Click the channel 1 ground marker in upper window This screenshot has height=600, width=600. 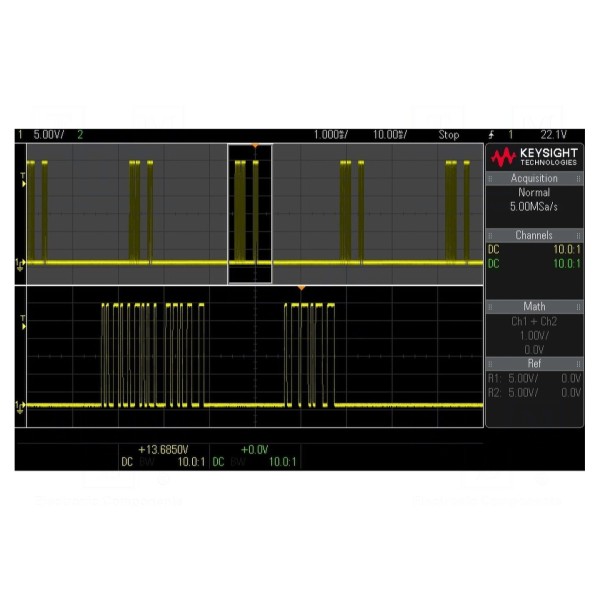click(x=19, y=263)
